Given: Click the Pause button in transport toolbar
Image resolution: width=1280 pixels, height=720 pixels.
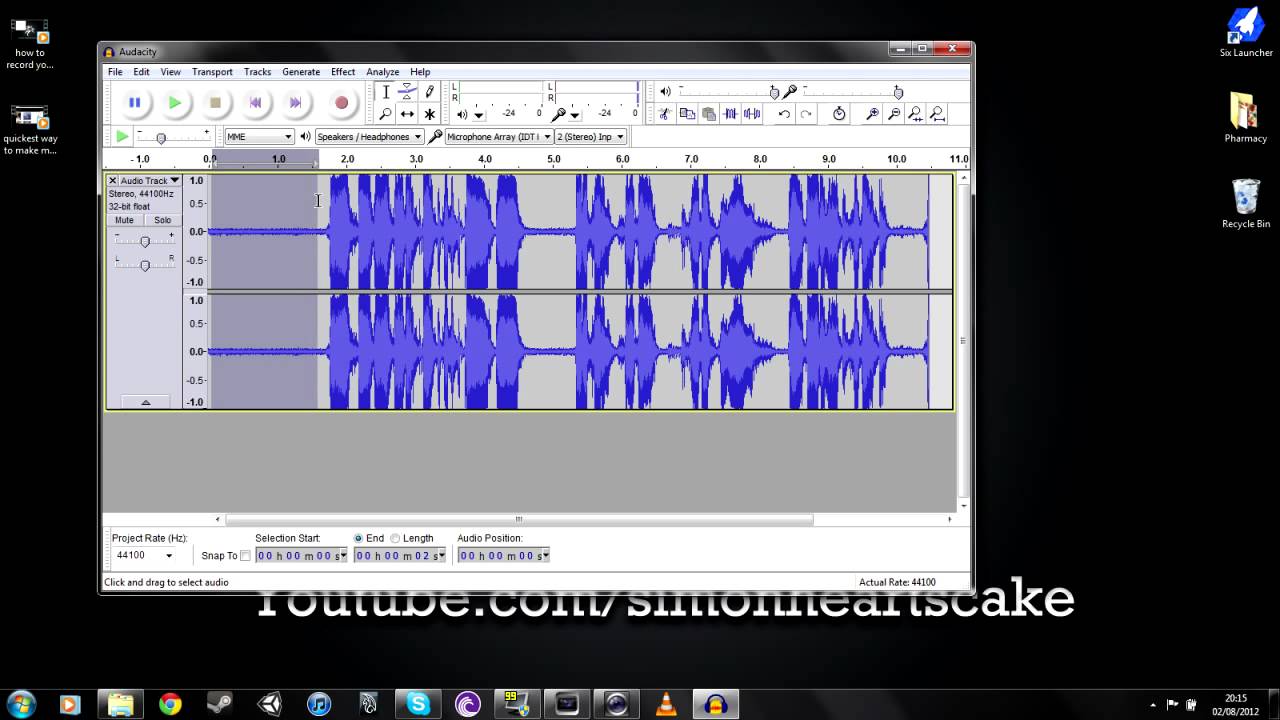Looking at the screenshot, I should tap(134, 102).
